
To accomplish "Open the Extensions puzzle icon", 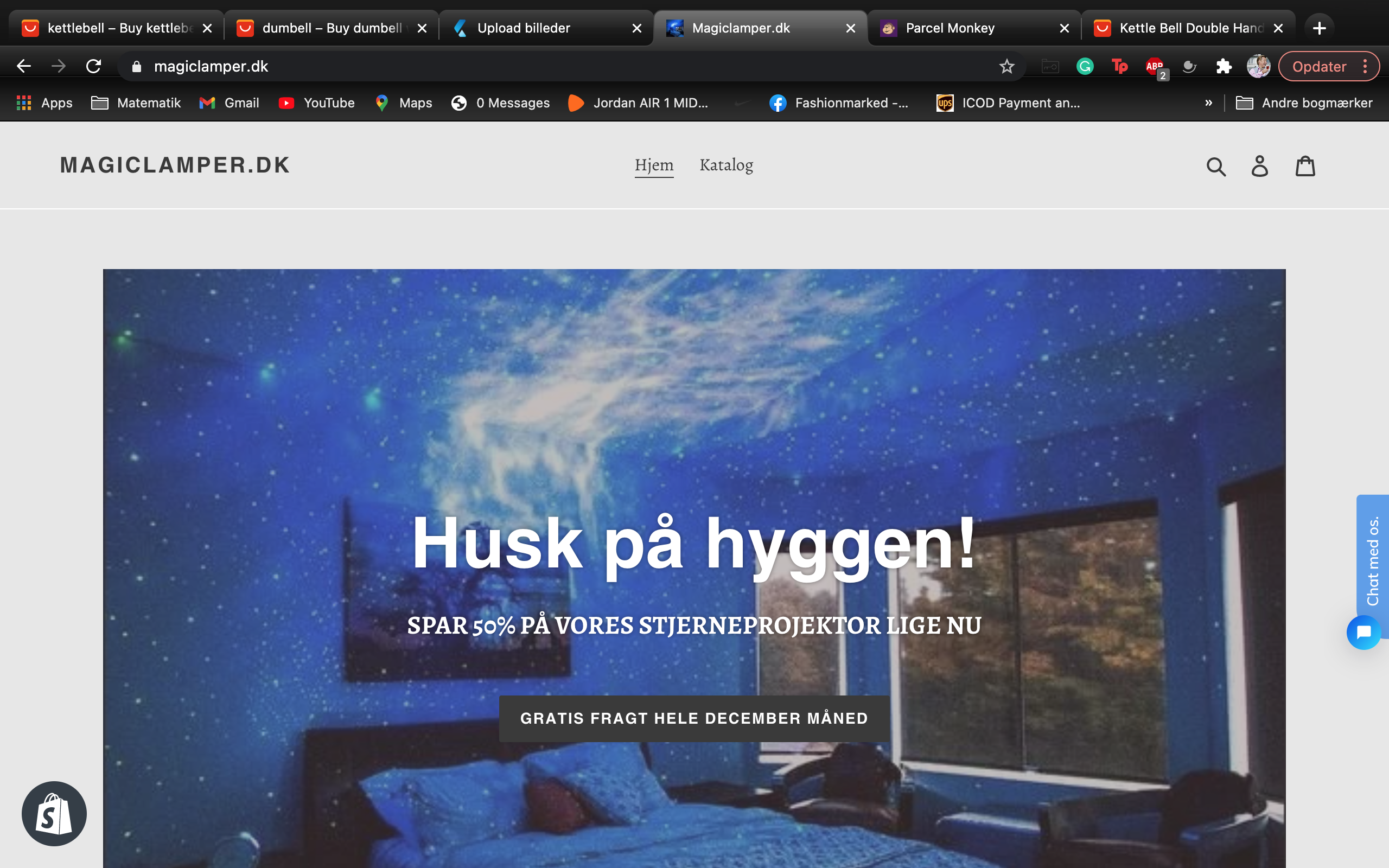I will click(x=1224, y=67).
